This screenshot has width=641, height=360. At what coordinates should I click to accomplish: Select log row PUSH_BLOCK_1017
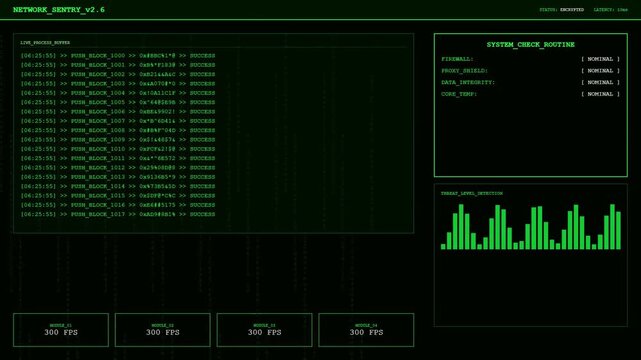(x=118, y=214)
